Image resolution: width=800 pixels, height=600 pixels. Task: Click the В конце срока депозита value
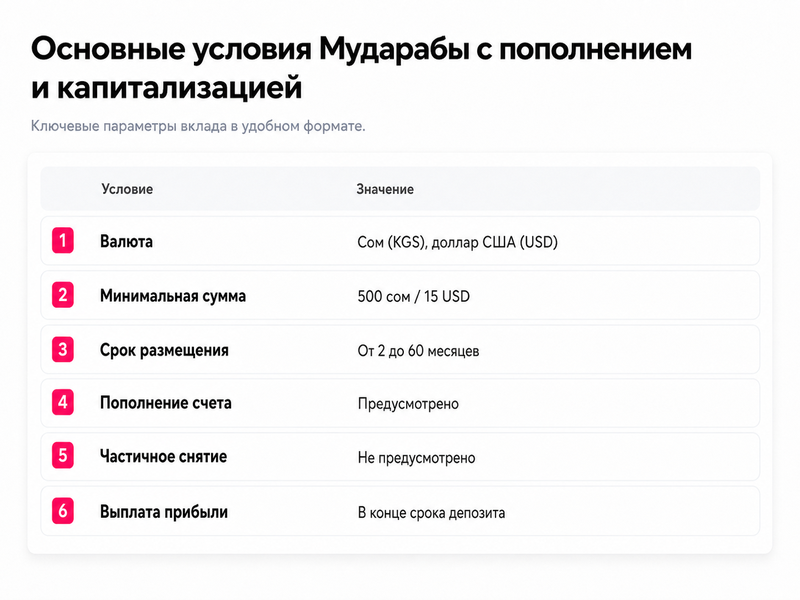pyautogui.click(x=431, y=513)
